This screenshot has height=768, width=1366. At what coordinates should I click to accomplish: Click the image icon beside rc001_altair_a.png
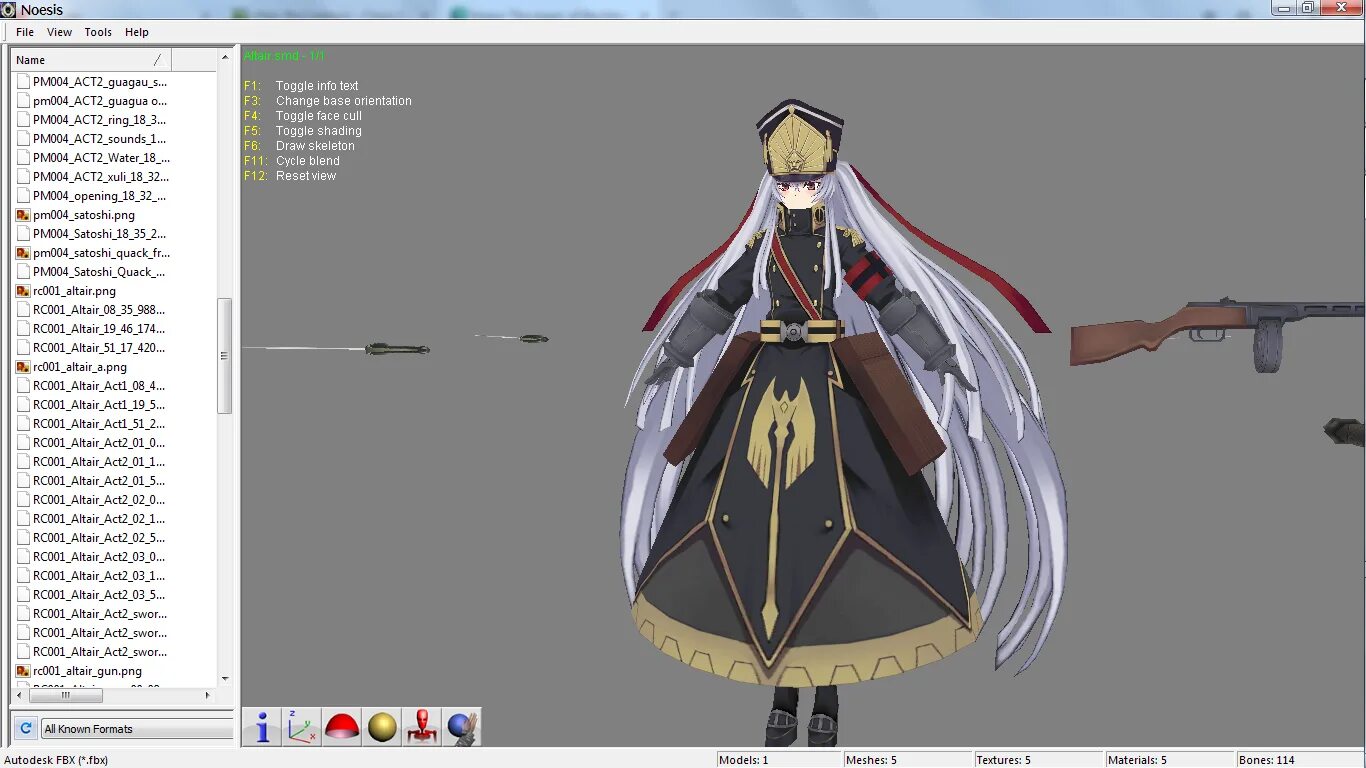pyautogui.click(x=23, y=367)
